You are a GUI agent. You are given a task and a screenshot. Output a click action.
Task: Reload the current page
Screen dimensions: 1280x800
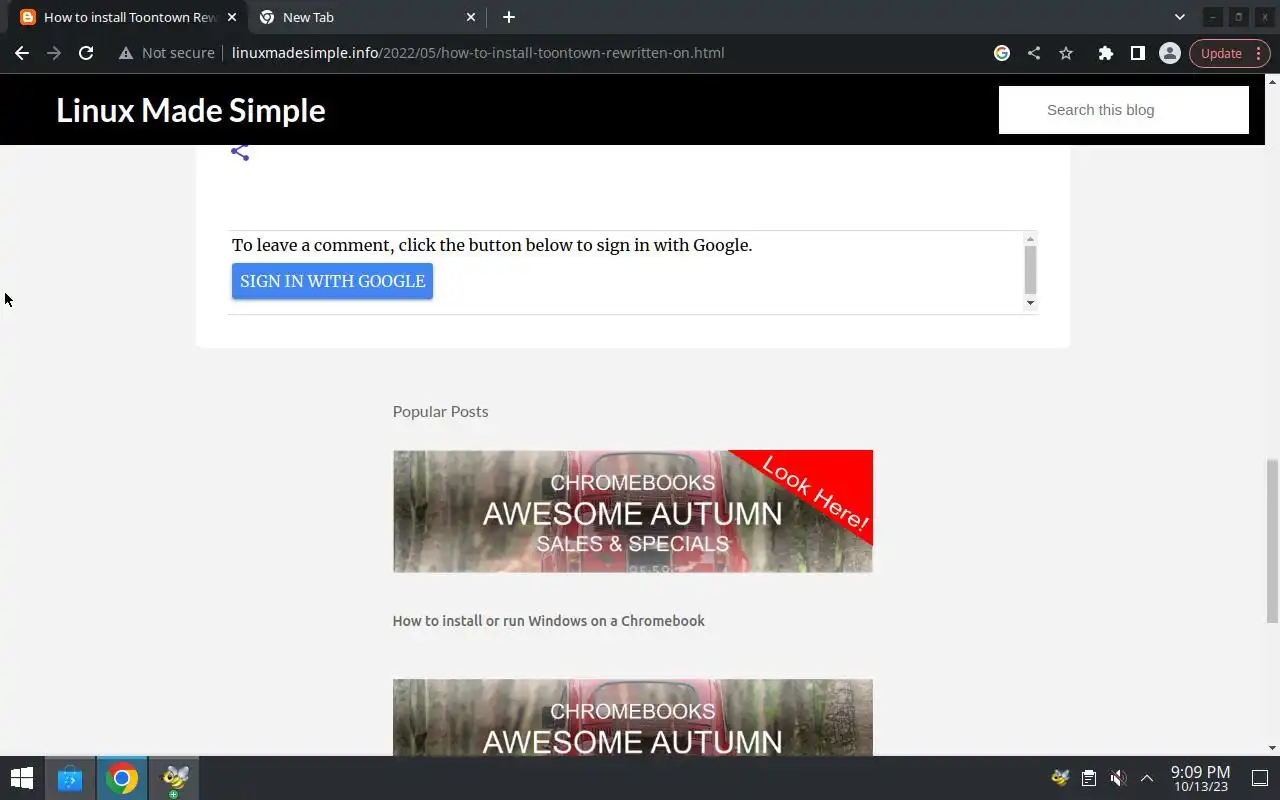[86, 53]
